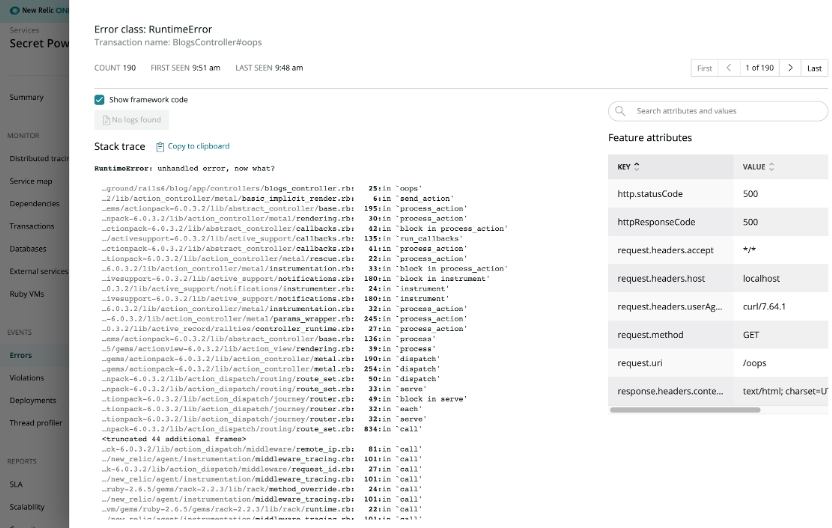Screen dimensions: 832x528
Task: Click the basic_implicit_render.rb stack trace line
Action: tap(276, 198)
